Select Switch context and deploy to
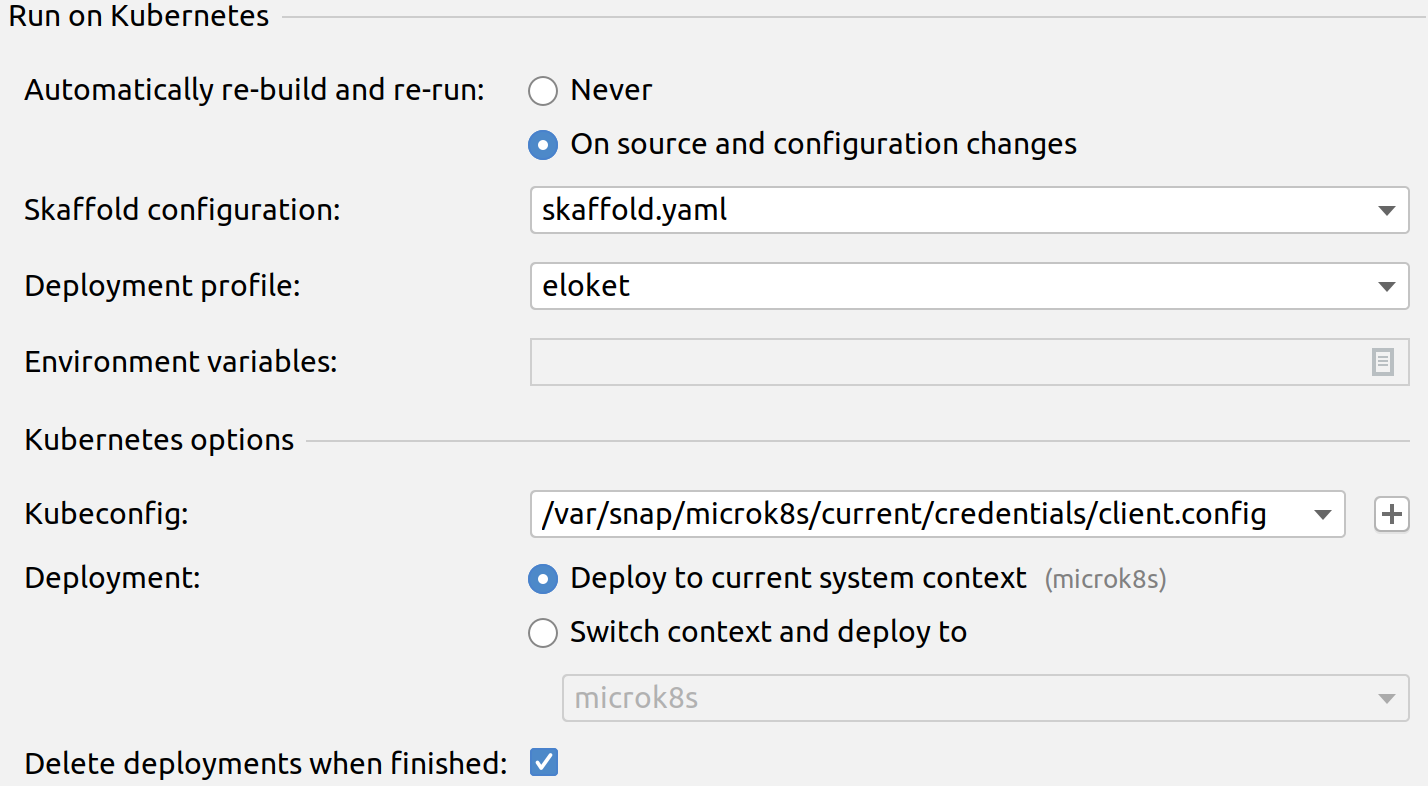Image resolution: width=1428 pixels, height=786 pixels. (x=543, y=632)
